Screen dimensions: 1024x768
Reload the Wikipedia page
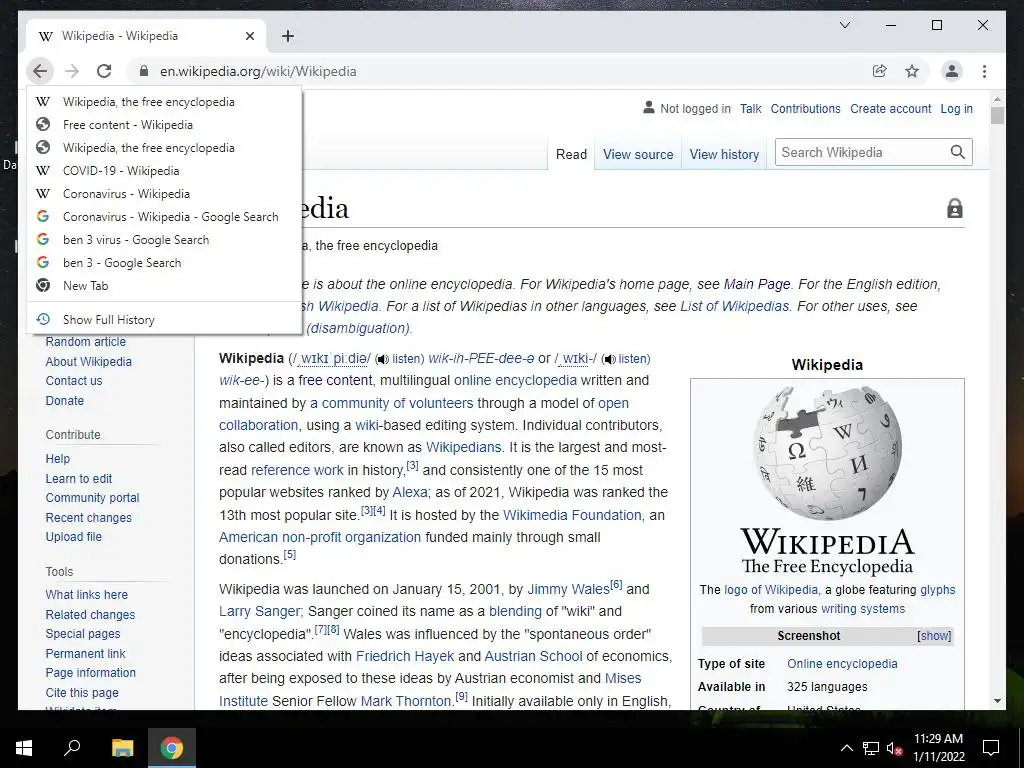pyautogui.click(x=104, y=71)
